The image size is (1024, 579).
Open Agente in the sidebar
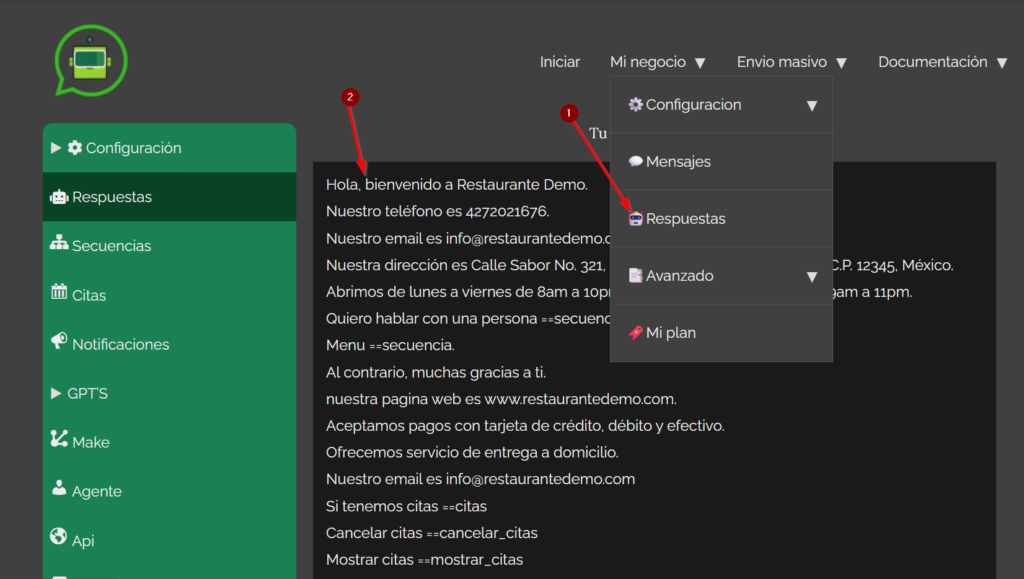(169, 491)
